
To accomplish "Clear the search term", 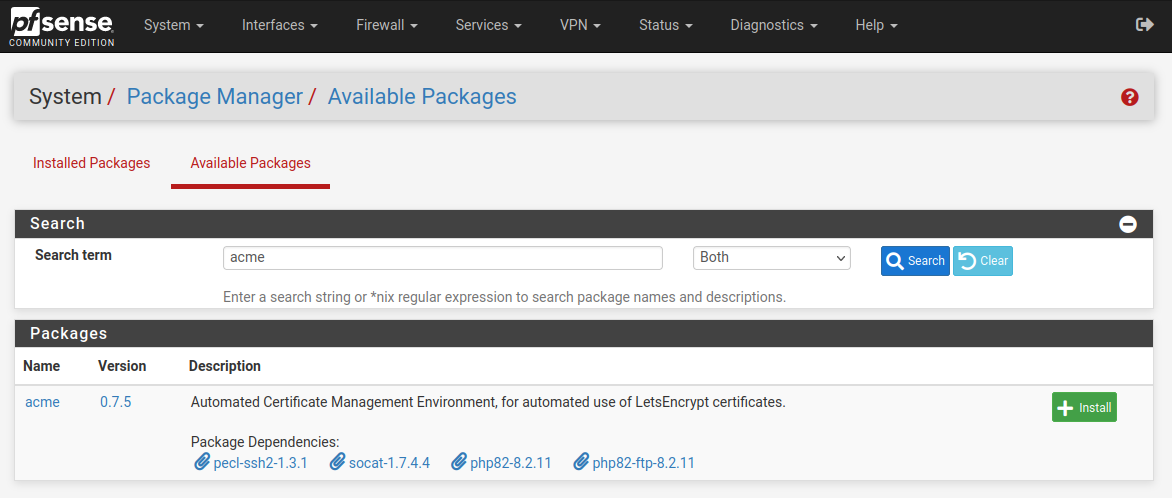I will (x=983, y=261).
